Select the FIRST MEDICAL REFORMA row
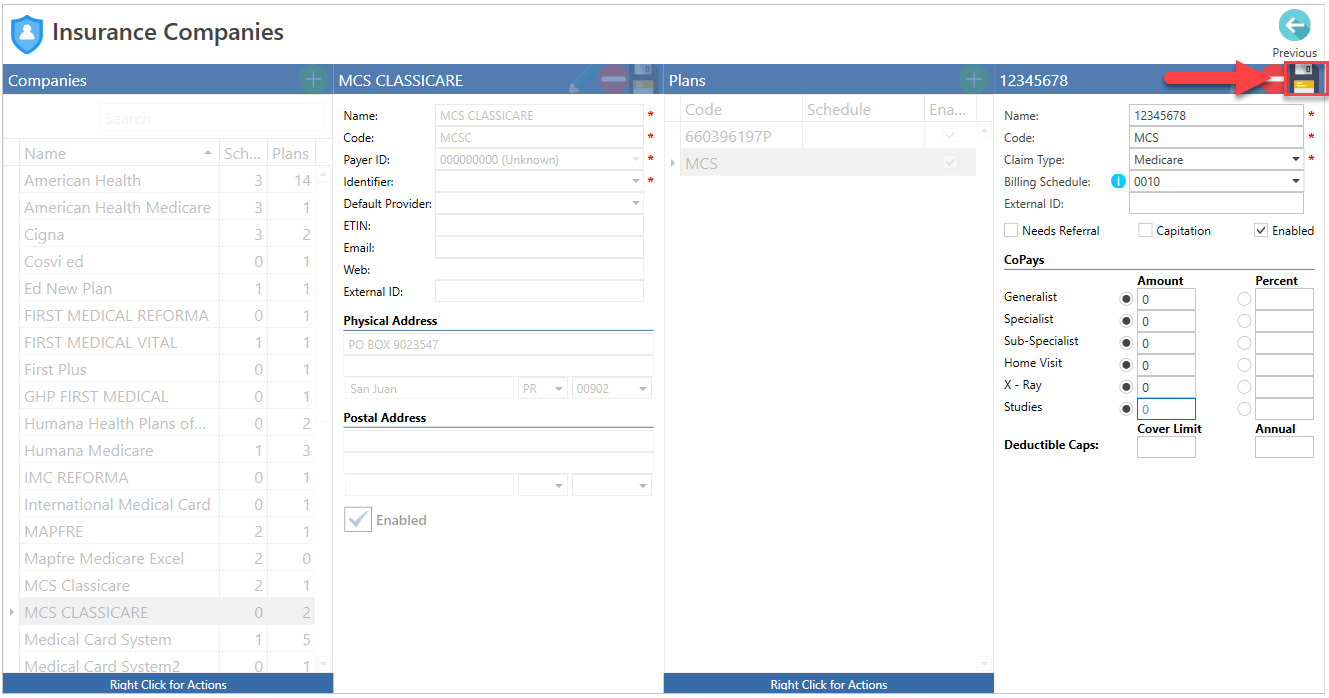Image resolution: width=1329 pixels, height=698 pixels. coord(167,316)
